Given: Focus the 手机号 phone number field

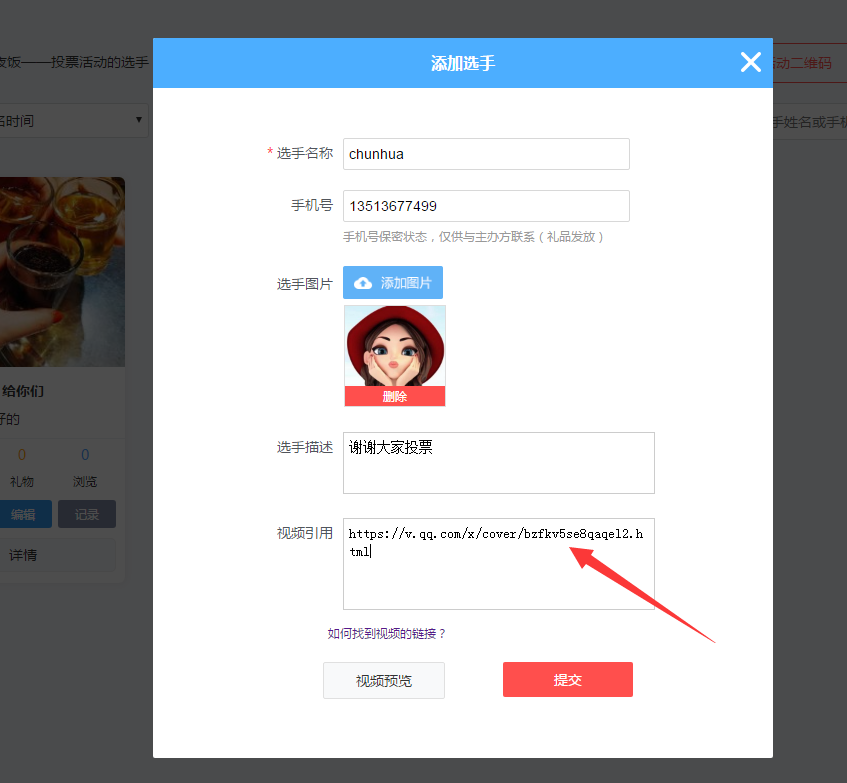Looking at the screenshot, I should [486, 206].
